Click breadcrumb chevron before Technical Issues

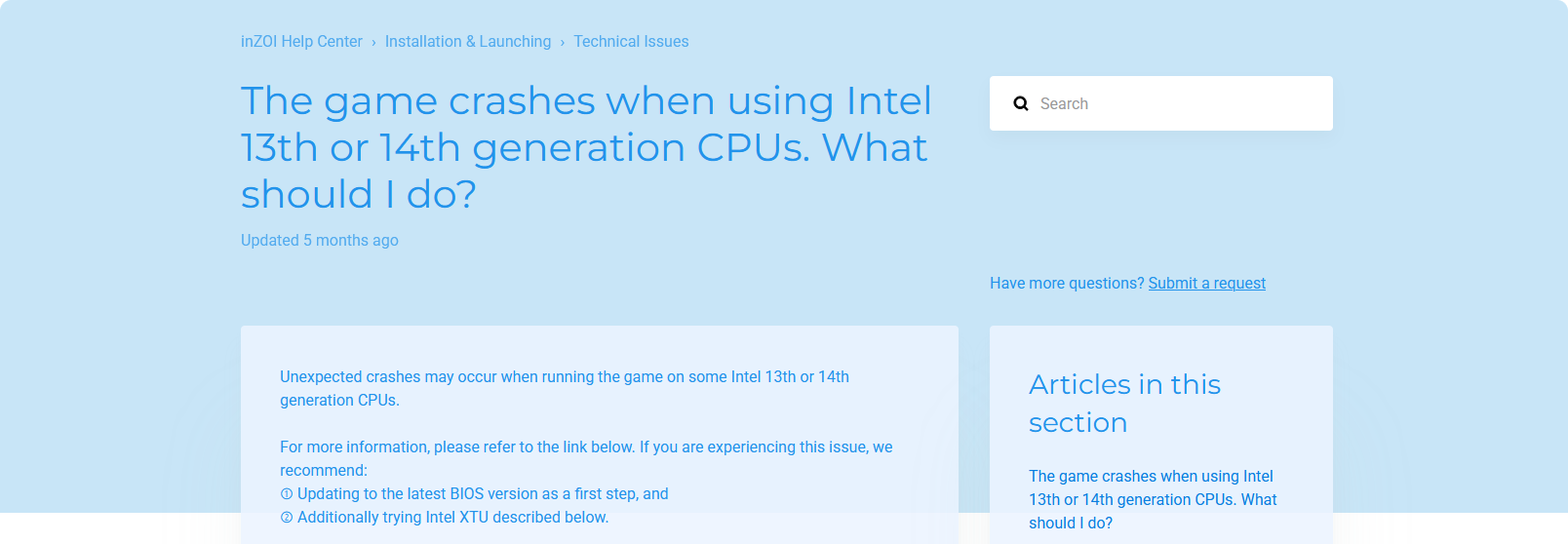point(563,43)
